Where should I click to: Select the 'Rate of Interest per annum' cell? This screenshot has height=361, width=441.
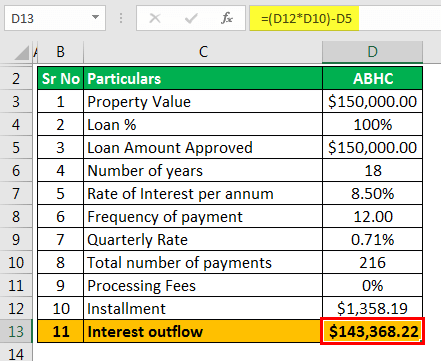pyautogui.click(x=203, y=193)
